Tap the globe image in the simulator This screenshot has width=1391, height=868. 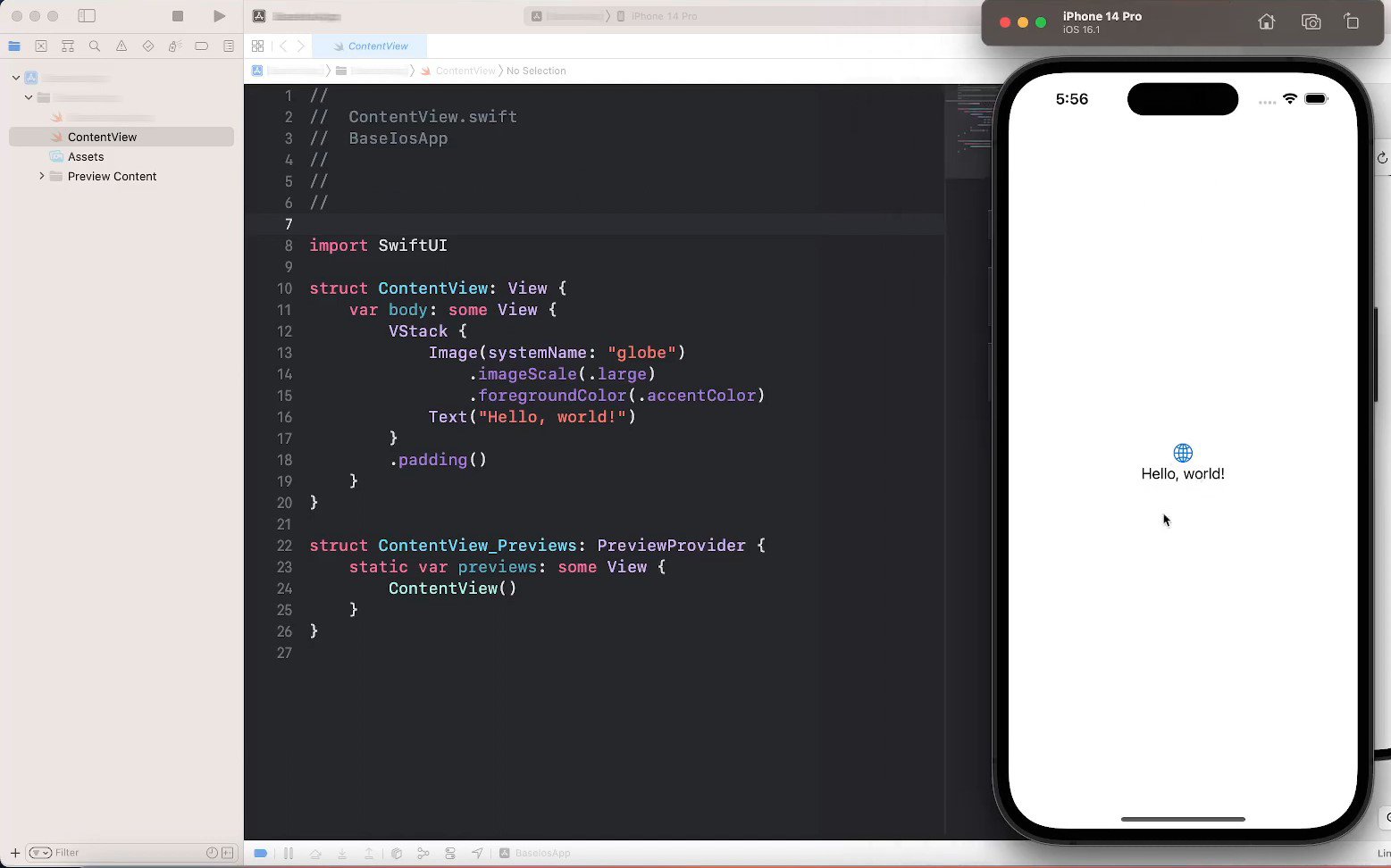click(1183, 453)
